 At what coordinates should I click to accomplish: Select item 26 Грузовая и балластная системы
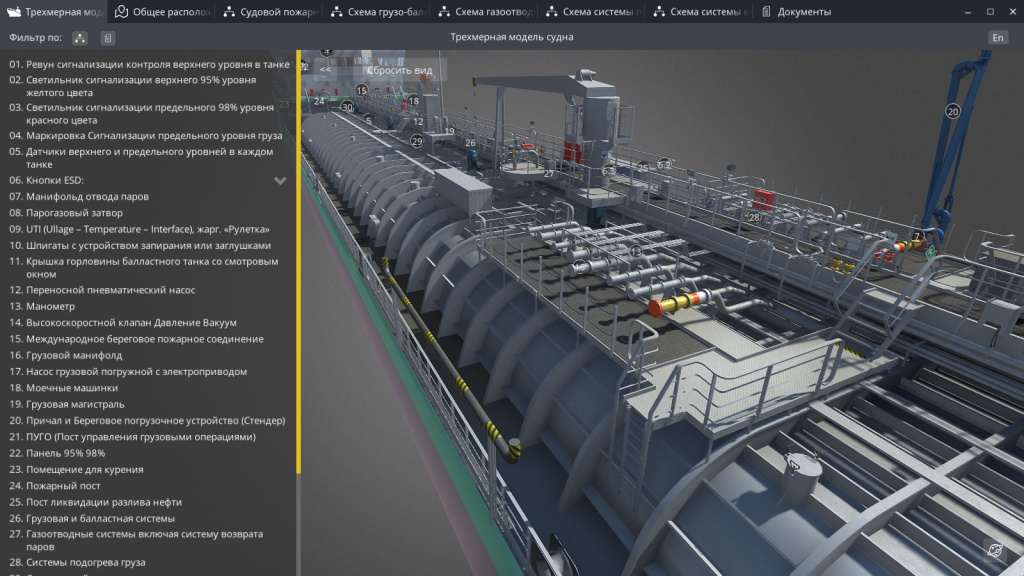coord(92,519)
